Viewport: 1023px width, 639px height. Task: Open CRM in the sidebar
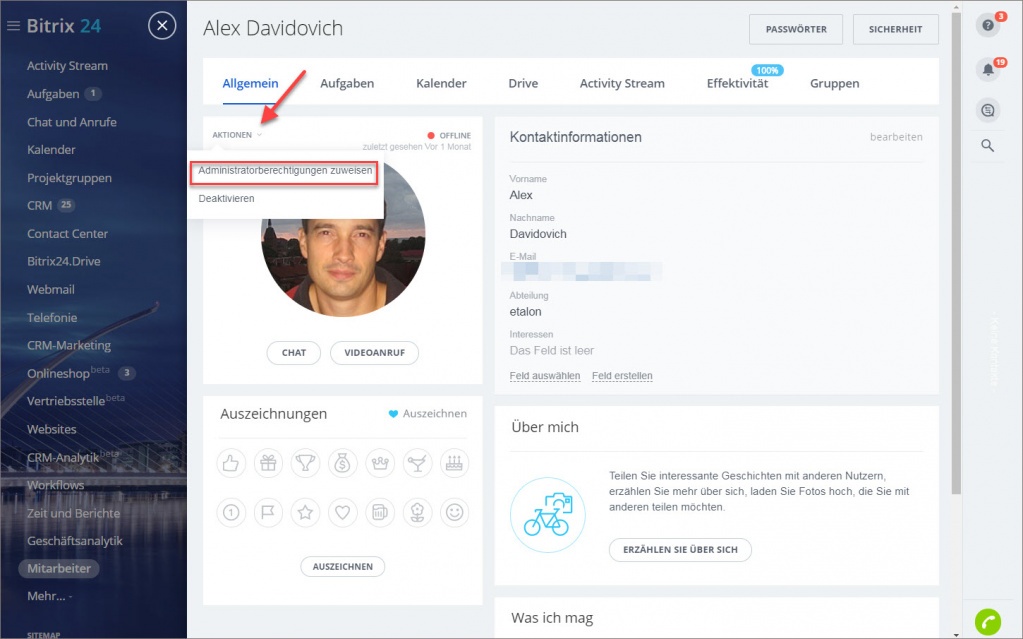click(39, 206)
